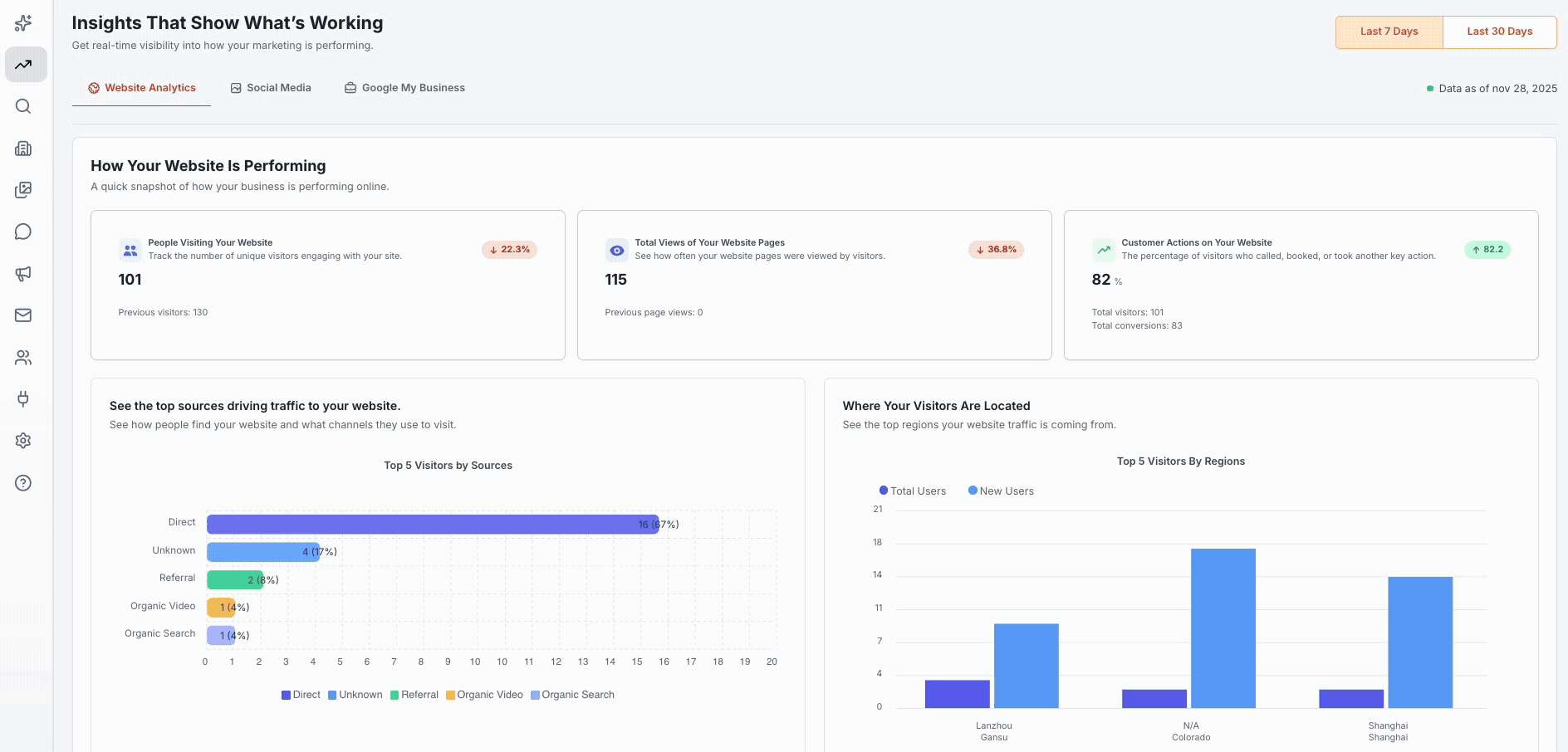Click the business building icon in sidebar
The height and width of the screenshot is (752, 1568).
(23, 148)
